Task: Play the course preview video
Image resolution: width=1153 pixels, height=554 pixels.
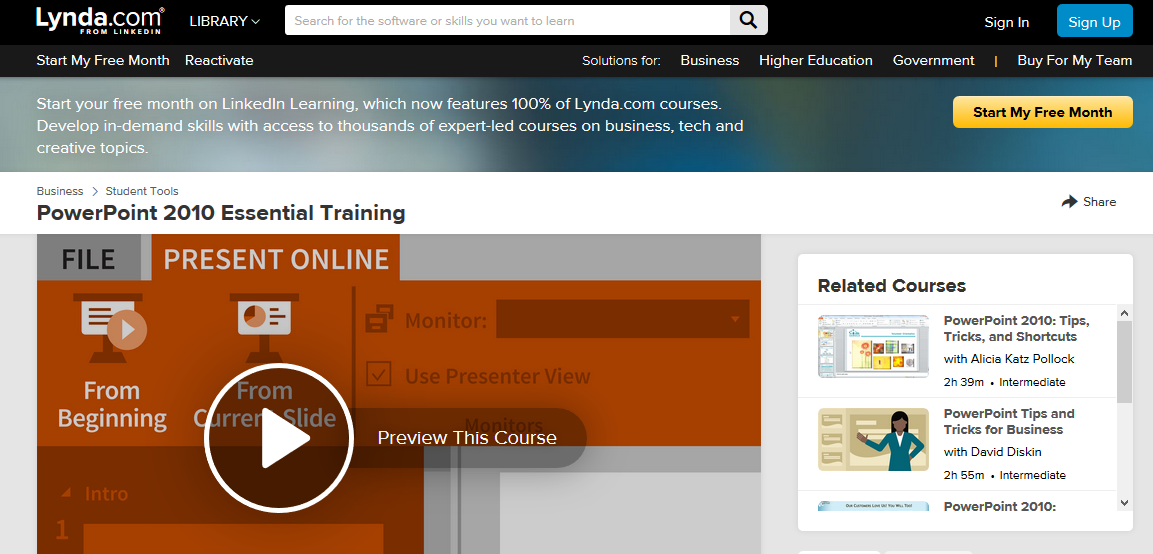Action: 279,437
